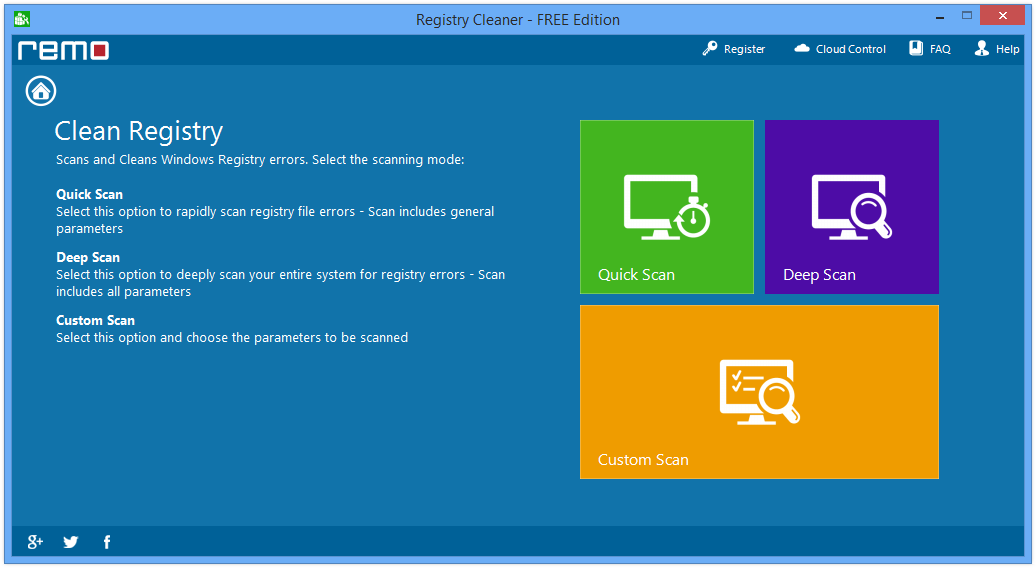1036x568 pixels.
Task: Close the Registry Cleaner window
Action: tap(1003, 15)
